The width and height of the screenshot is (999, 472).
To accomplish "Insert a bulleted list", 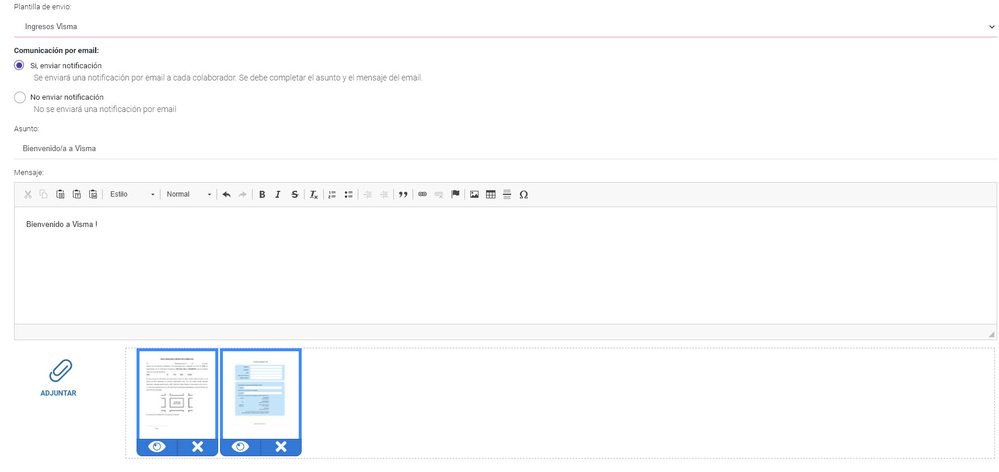I will tap(349, 195).
